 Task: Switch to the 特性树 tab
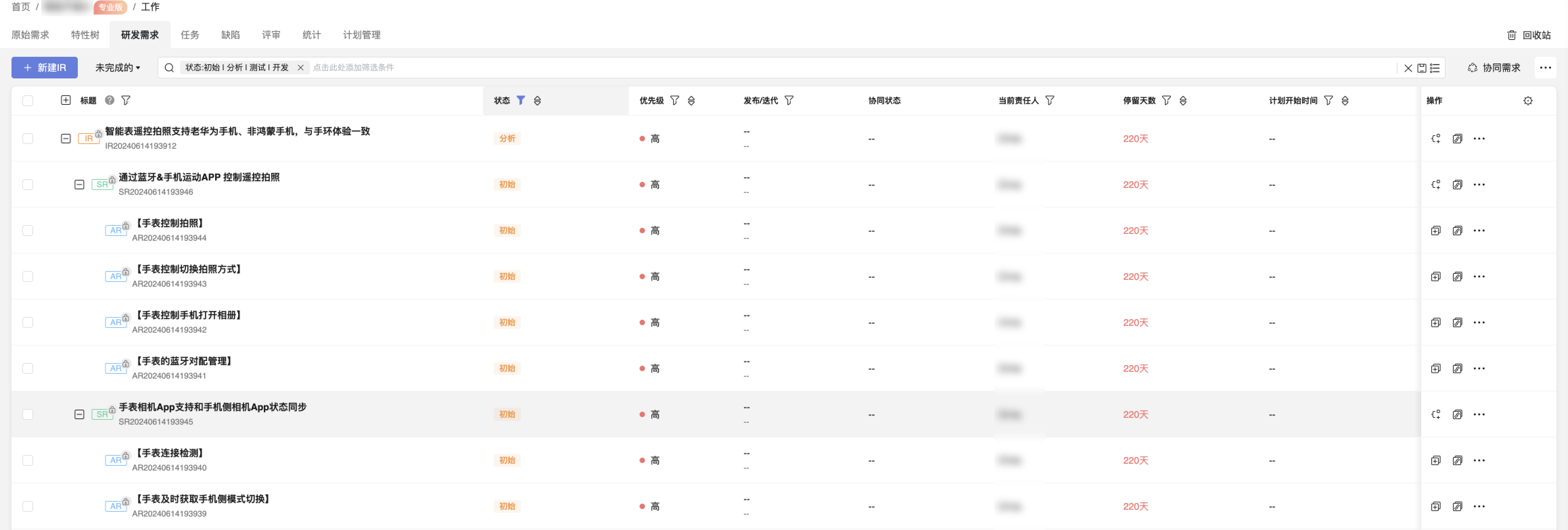pos(85,35)
